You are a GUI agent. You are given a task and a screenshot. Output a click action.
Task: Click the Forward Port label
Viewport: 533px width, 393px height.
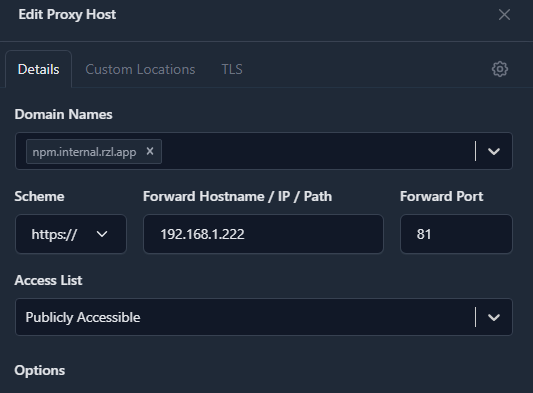click(x=441, y=196)
